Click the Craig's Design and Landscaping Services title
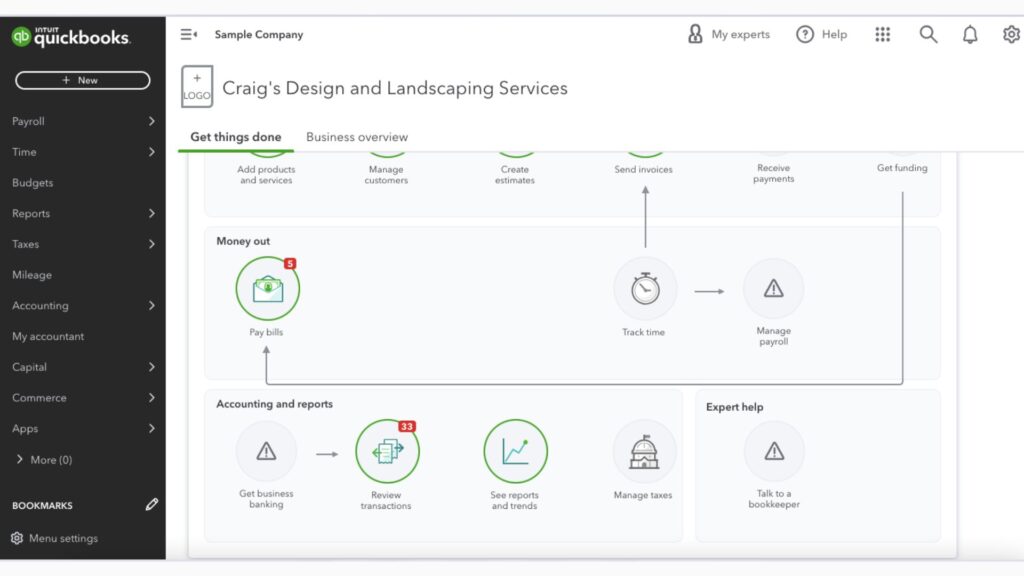The height and width of the screenshot is (576, 1024). click(x=395, y=88)
